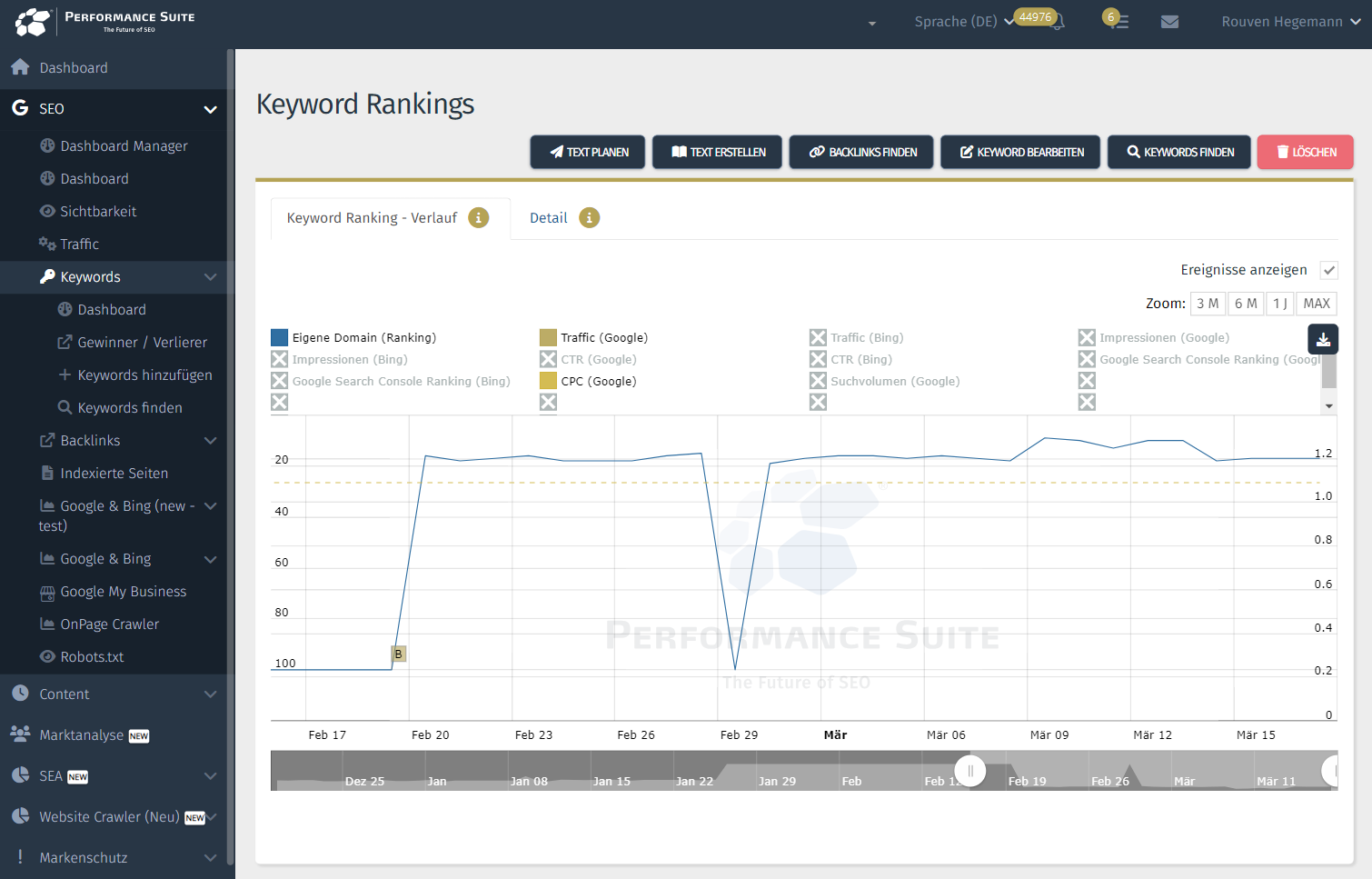Expand the Content section
Screen dimensions: 1372x879
click(210, 694)
